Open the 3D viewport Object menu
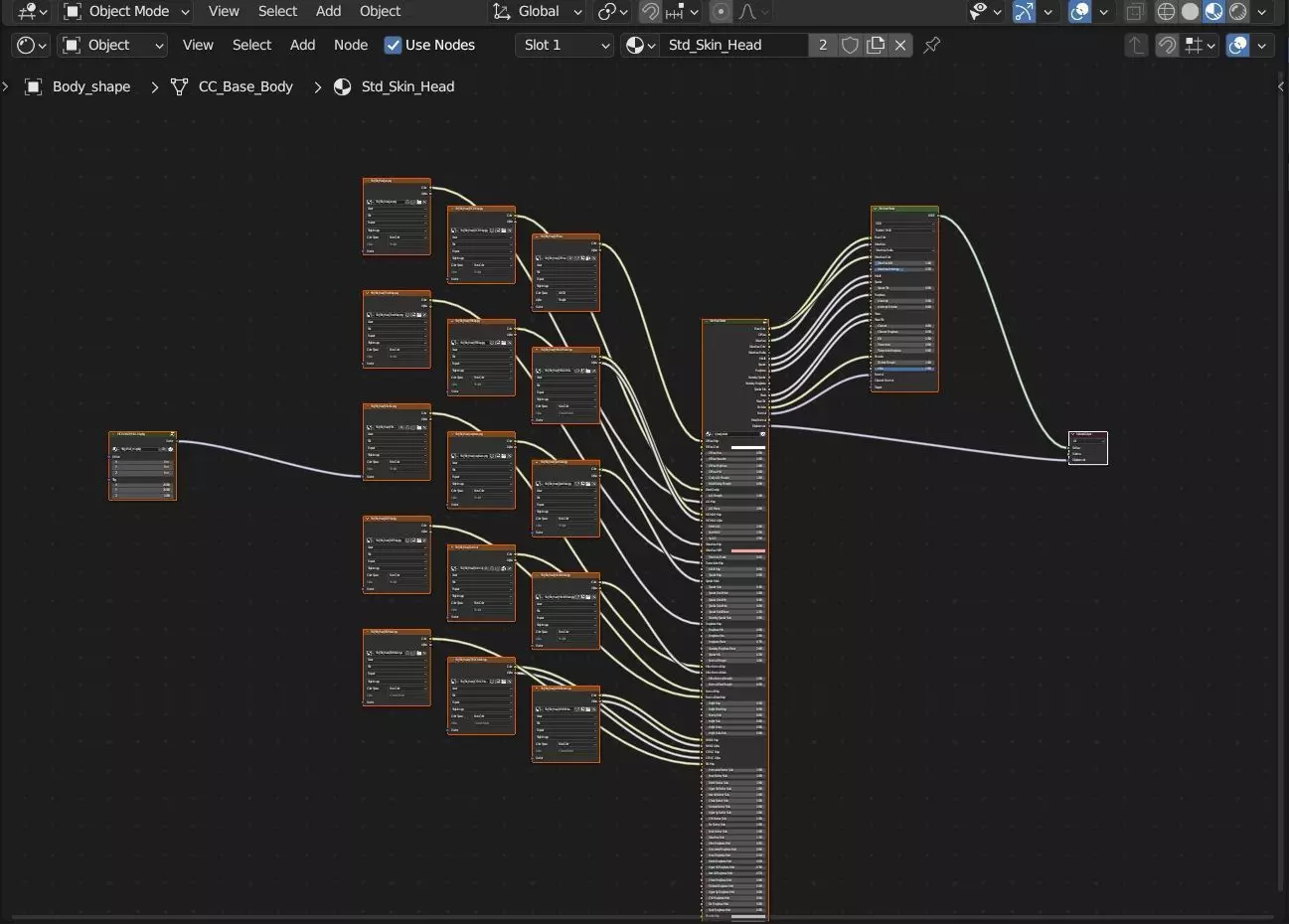This screenshot has height=924, width=1289. point(380,11)
